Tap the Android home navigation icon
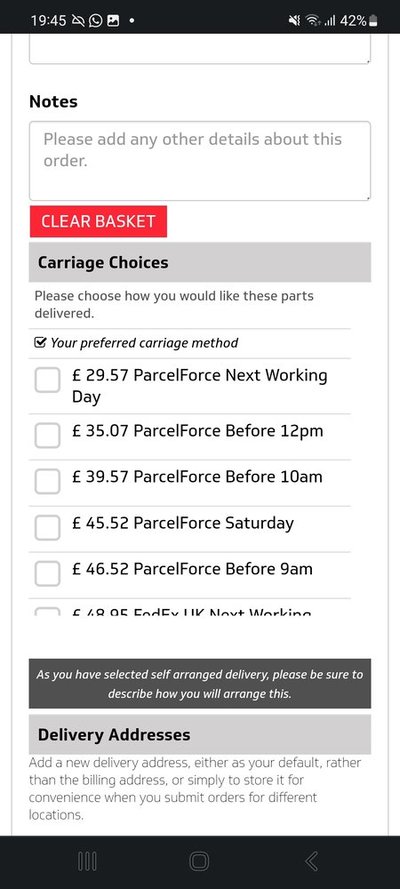 pyautogui.click(x=199, y=861)
